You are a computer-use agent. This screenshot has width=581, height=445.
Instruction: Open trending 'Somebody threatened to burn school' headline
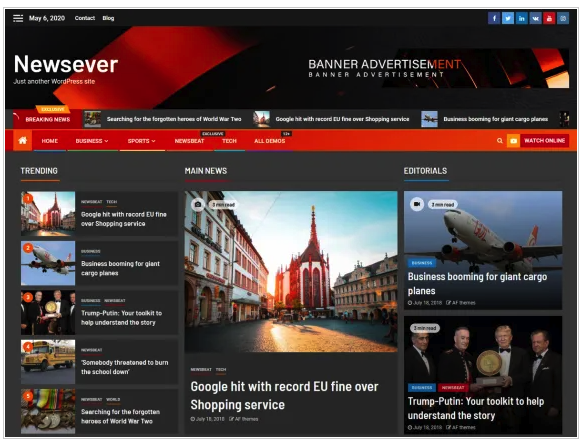tap(124, 367)
